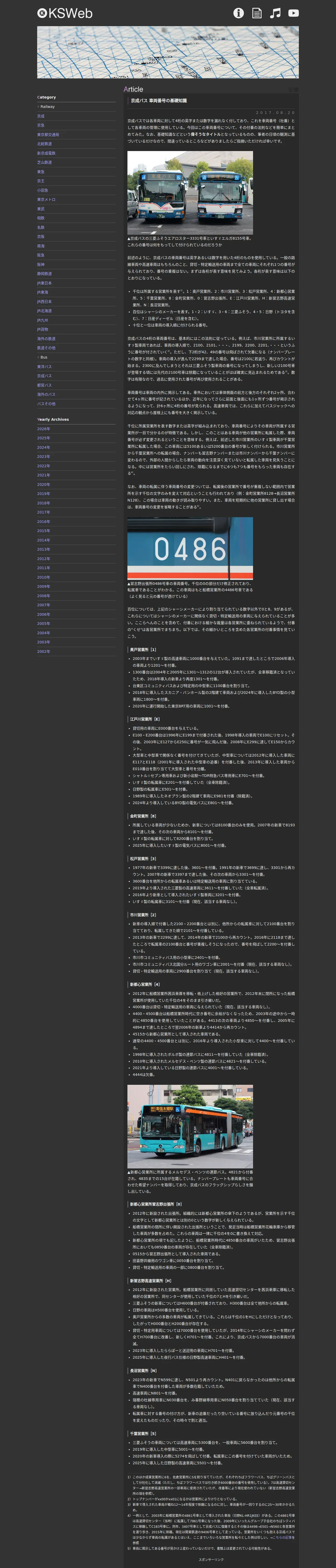Image resolution: width=336 pixels, height=1568 pixels.
Task: Open the 京阪 category
Action: pos(41,237)
